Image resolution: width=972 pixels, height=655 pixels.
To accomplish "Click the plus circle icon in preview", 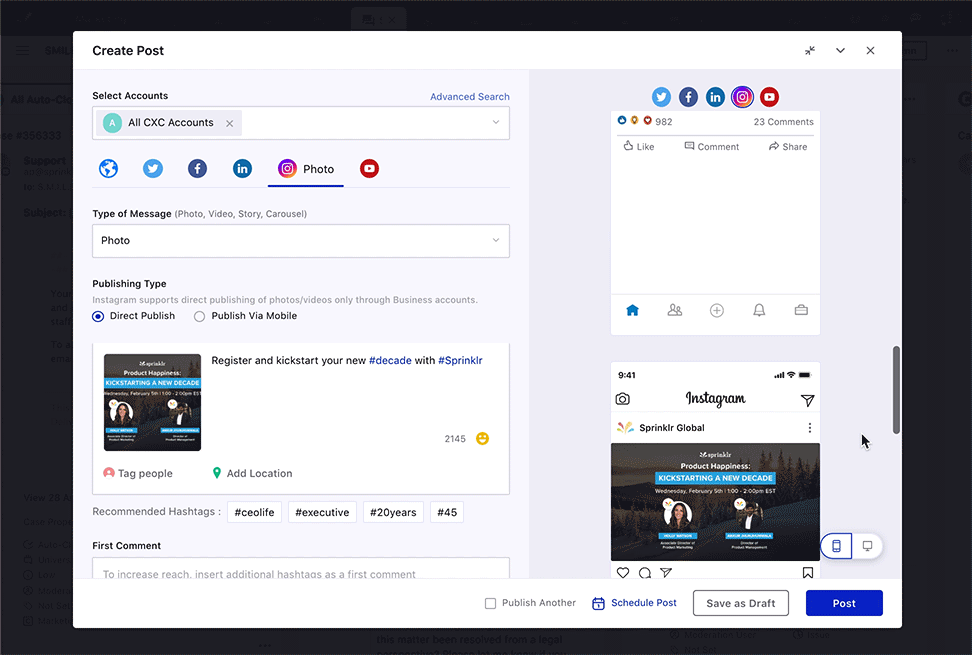I will 717,310.
